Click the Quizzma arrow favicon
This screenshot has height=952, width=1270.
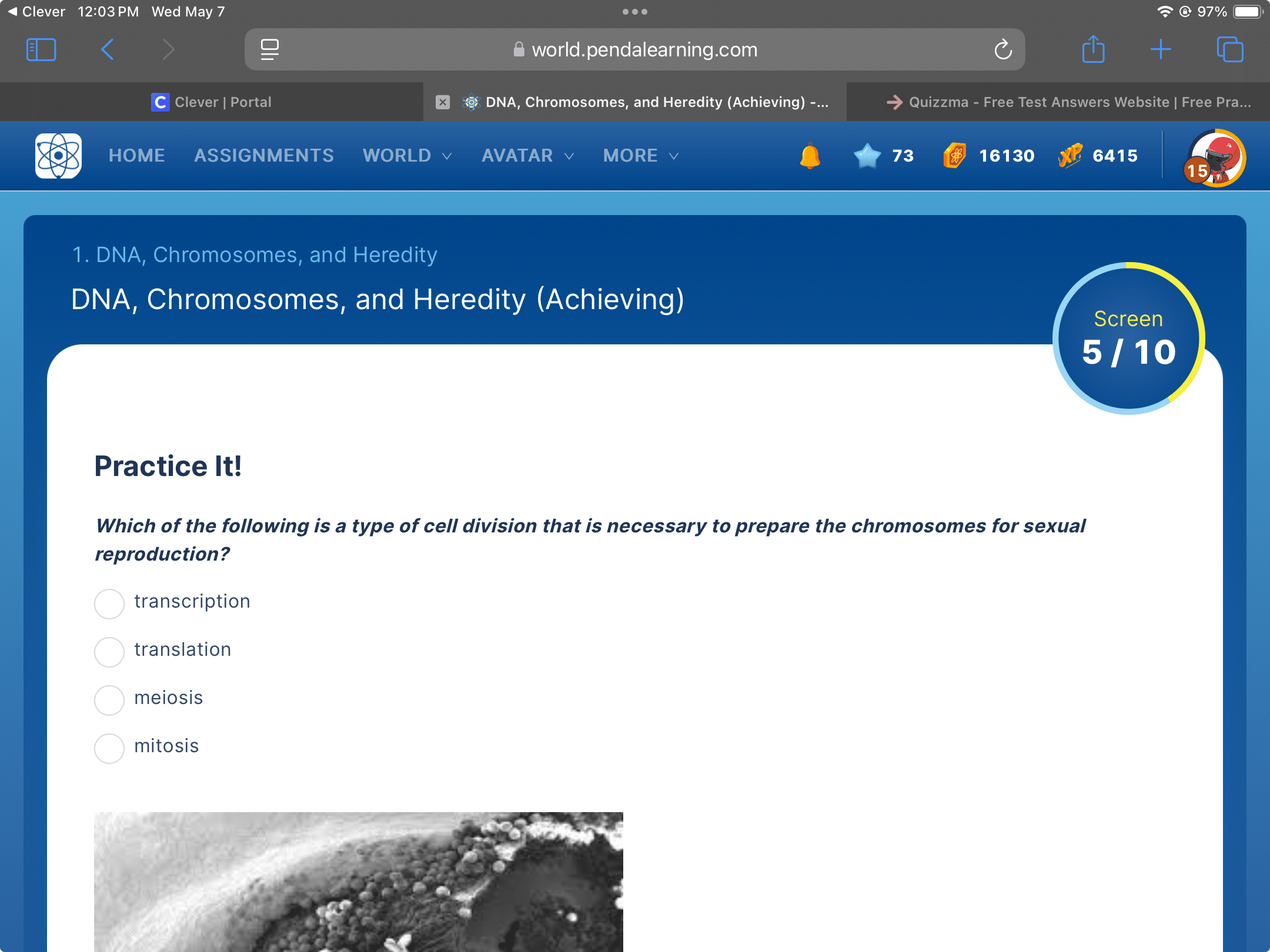pos(895,102)
